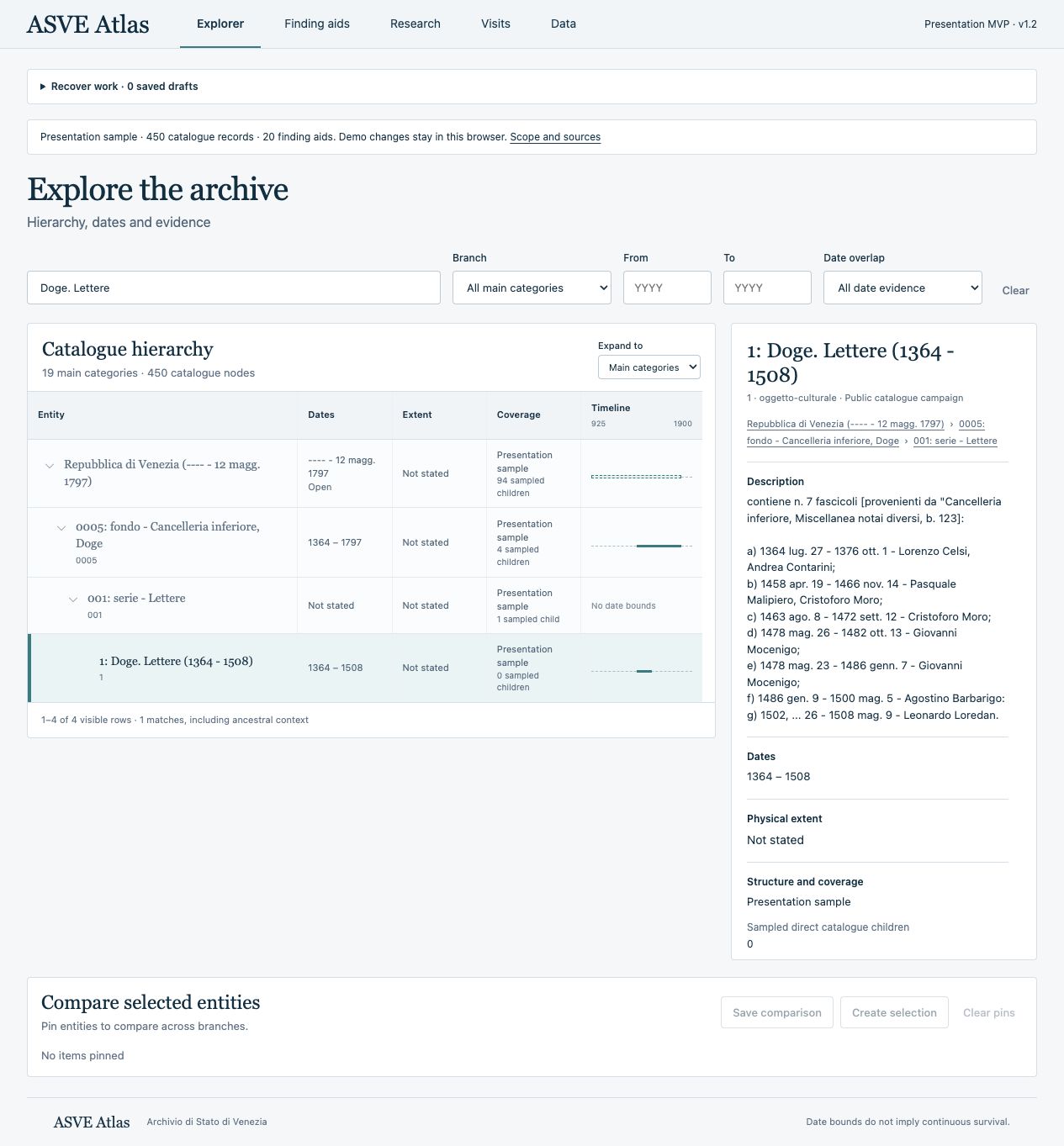Select Repubblica di Venezia entity title
Image resolution: width=1064 pixels, height=1146 pixels.
pos(163,473)
